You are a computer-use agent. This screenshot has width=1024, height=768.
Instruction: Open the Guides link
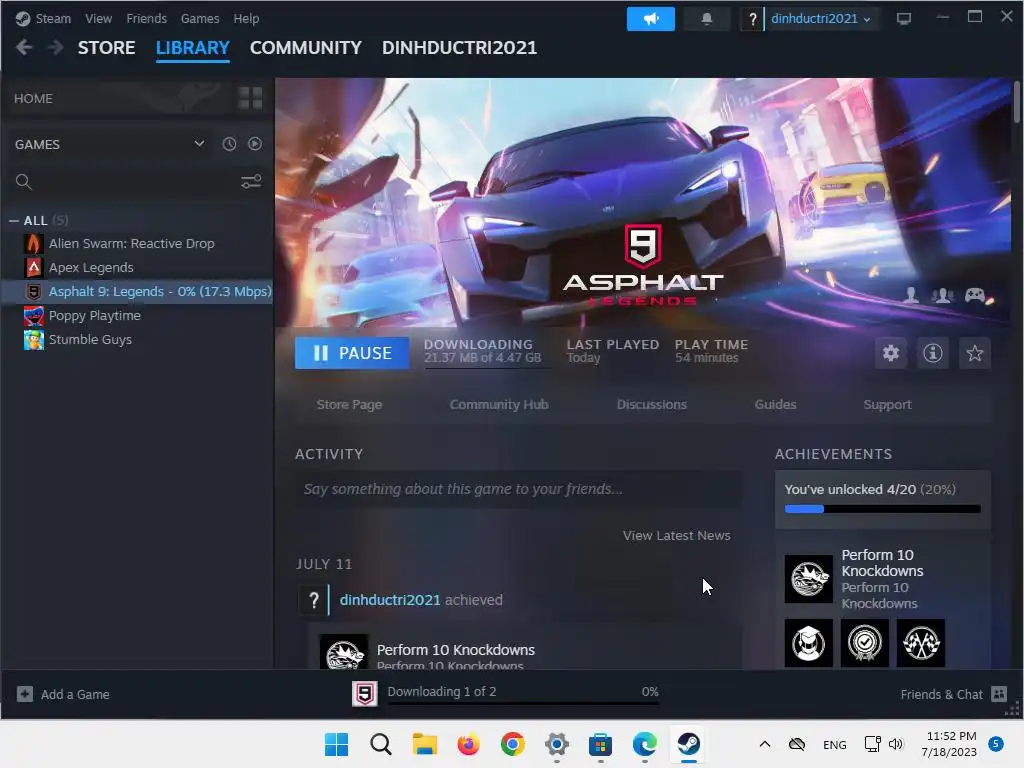[775, 405]
